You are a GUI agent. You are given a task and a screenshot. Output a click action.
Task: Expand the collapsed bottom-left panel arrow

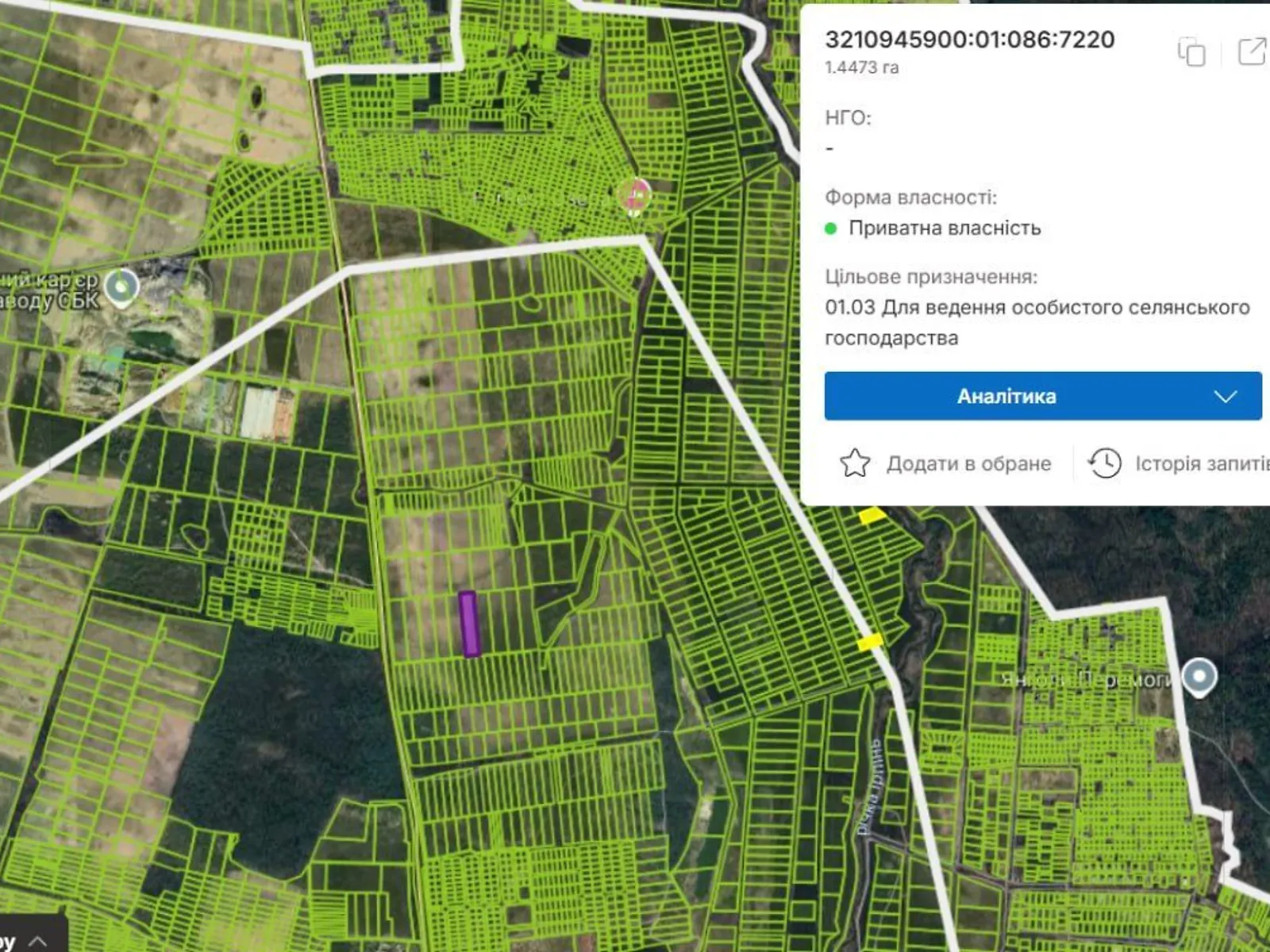37,941
